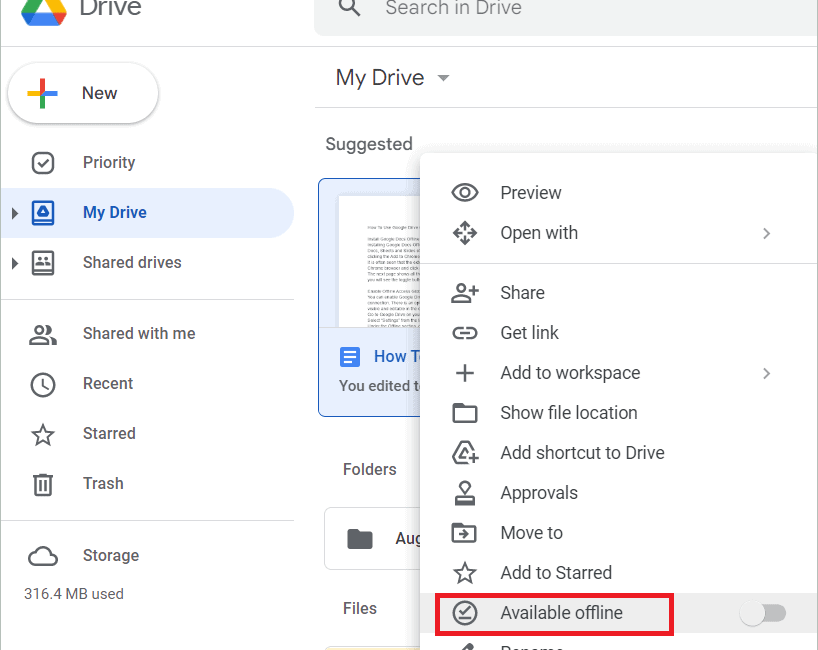Viewport: 818px width, 650px height.
Task: Click the Get link chain icon
Action: tap(465, 333)
